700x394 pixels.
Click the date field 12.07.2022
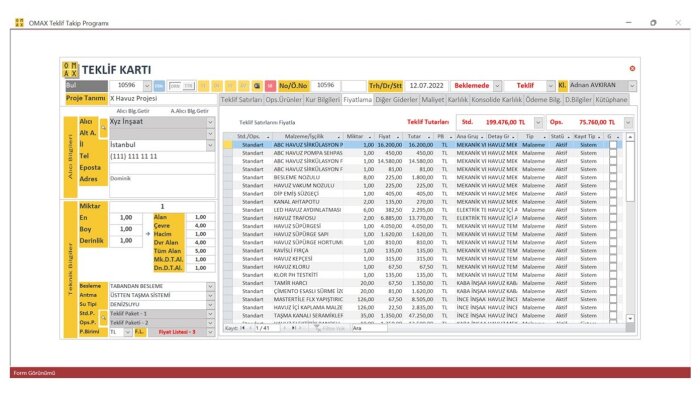[x=426, y=86]
